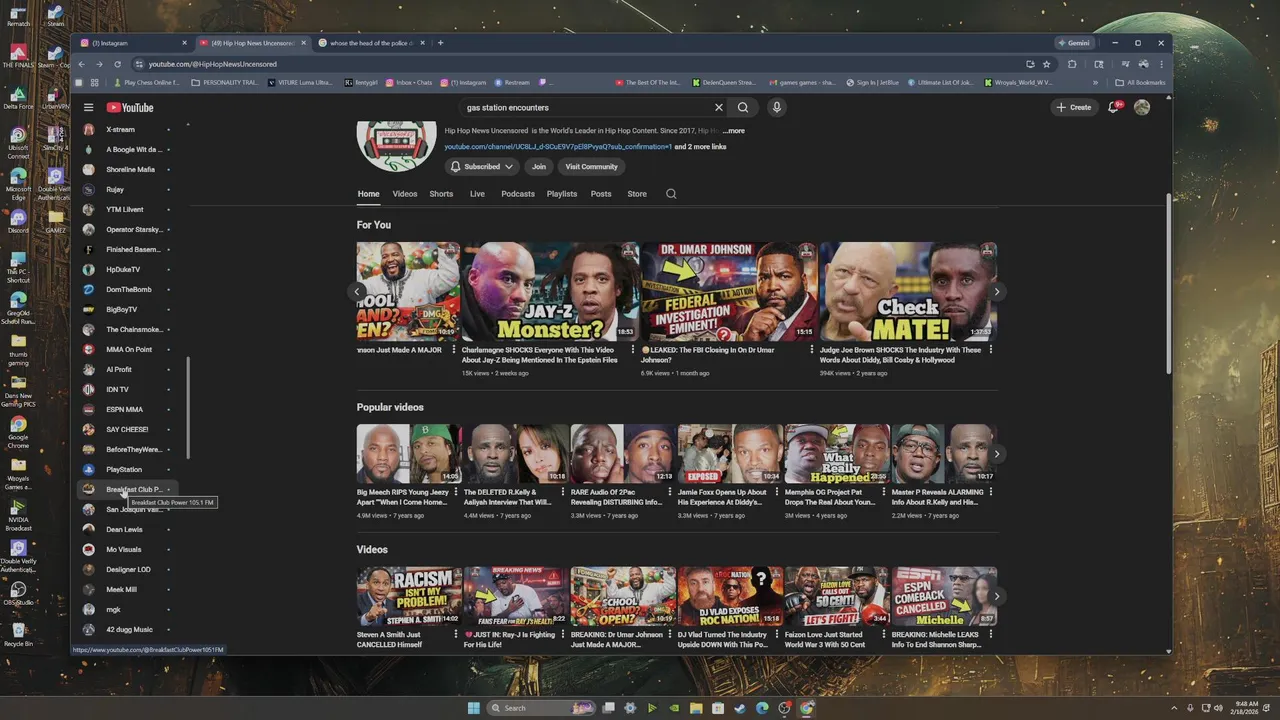Show next For You videos arrow

pos(996,292)
